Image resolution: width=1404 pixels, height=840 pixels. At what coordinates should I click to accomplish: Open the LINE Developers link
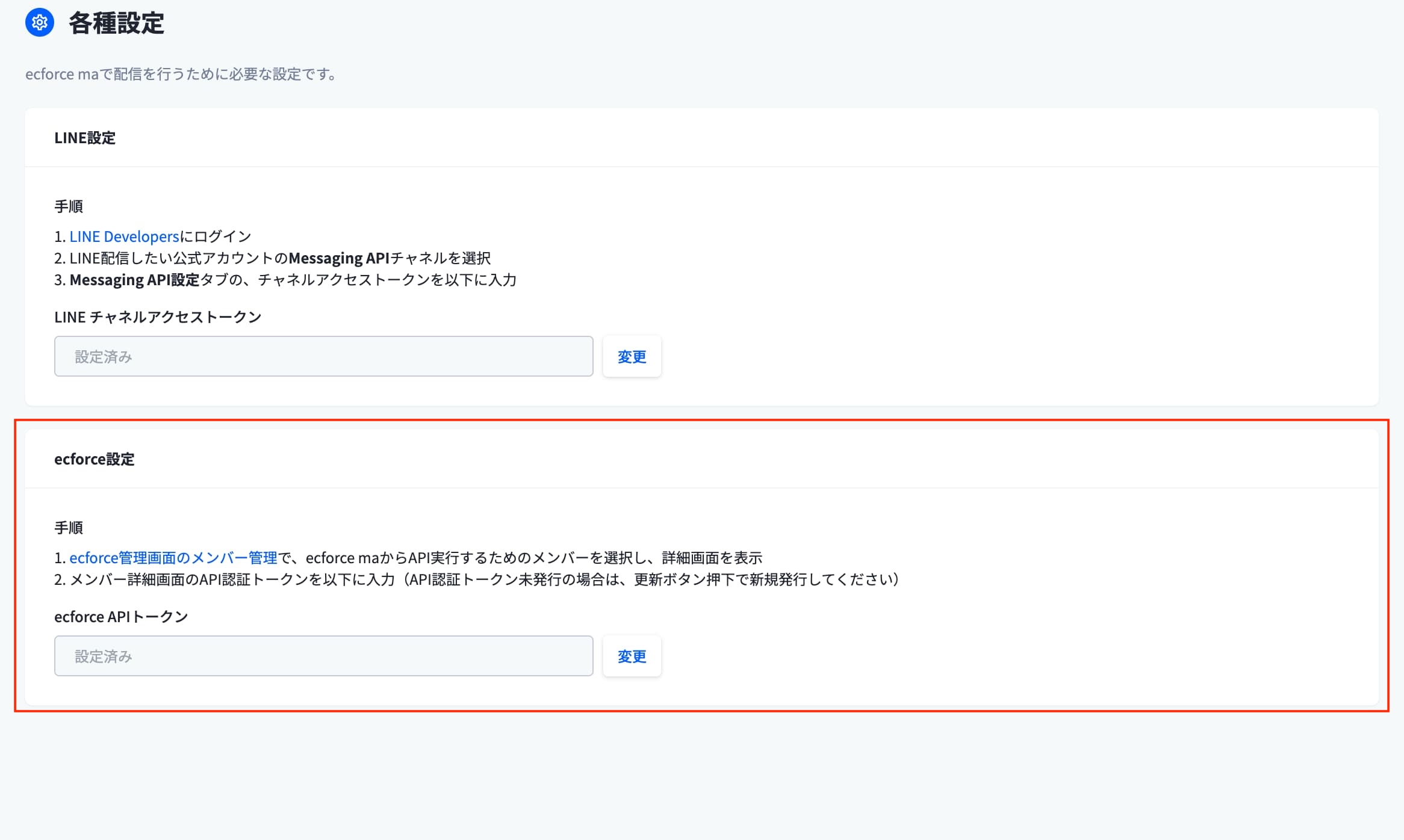(124, 236)
